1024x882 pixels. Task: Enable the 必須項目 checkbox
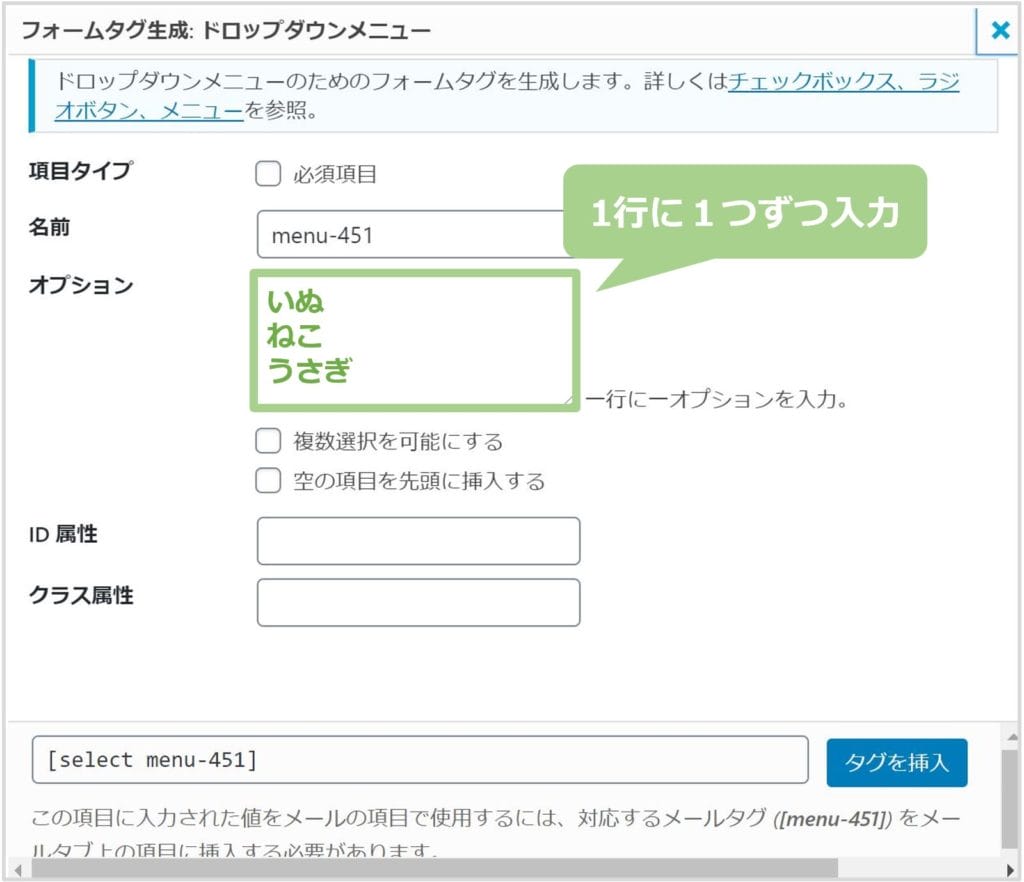click(x=268, y=174)
